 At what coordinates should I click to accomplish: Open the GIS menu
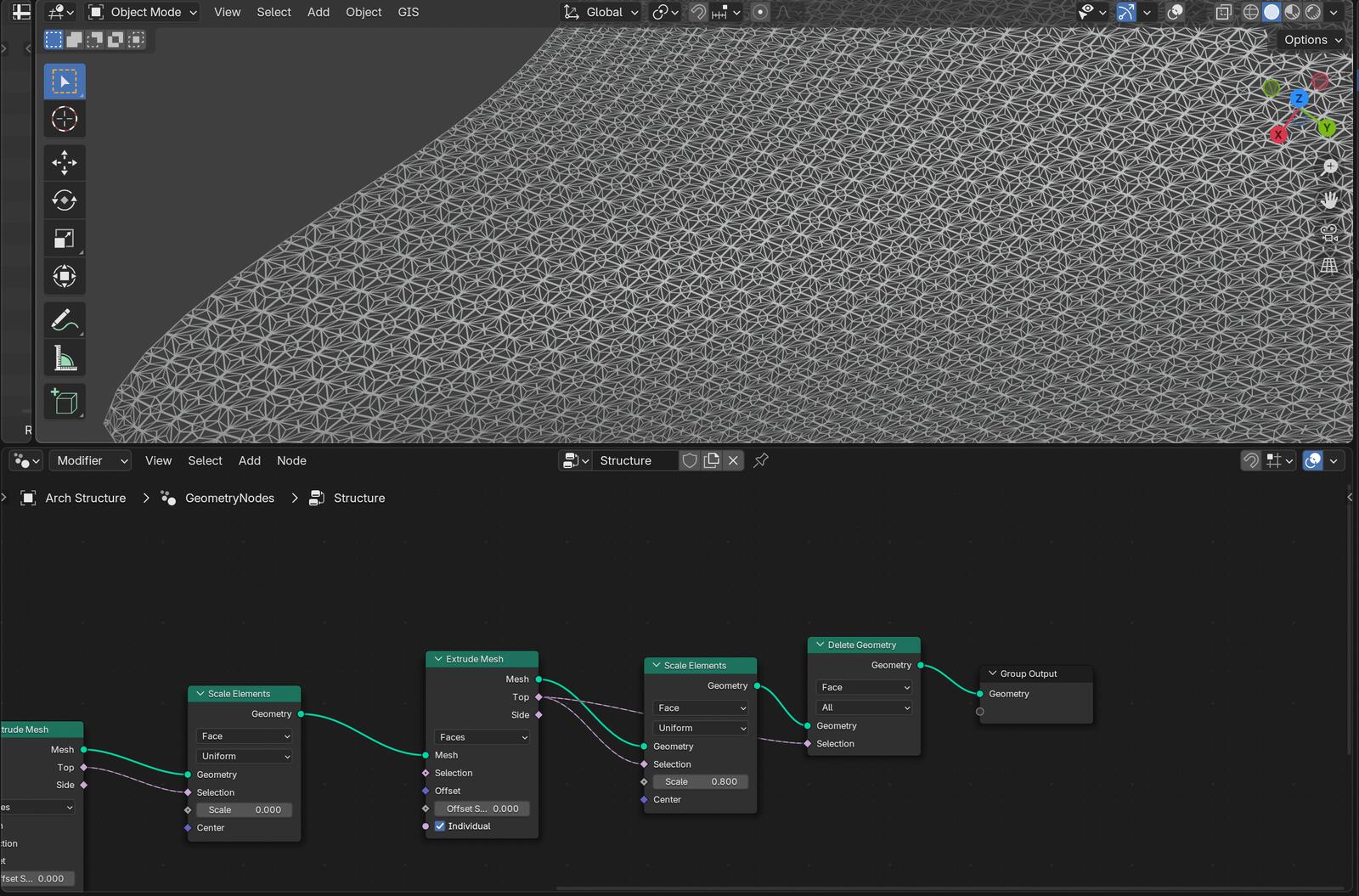[x=408, y=12]
